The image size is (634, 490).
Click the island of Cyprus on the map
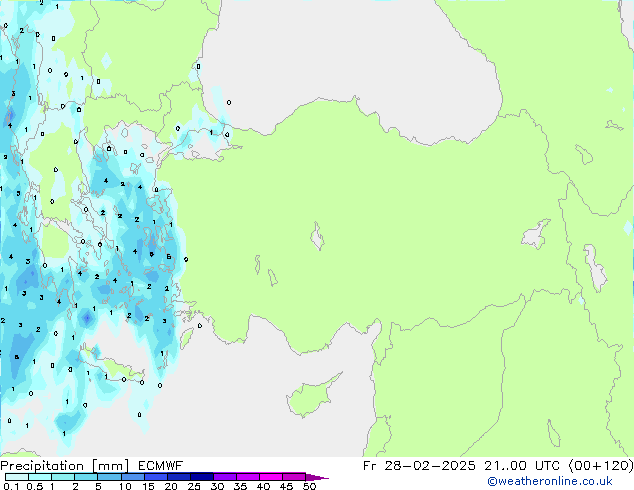pos(311,397)
